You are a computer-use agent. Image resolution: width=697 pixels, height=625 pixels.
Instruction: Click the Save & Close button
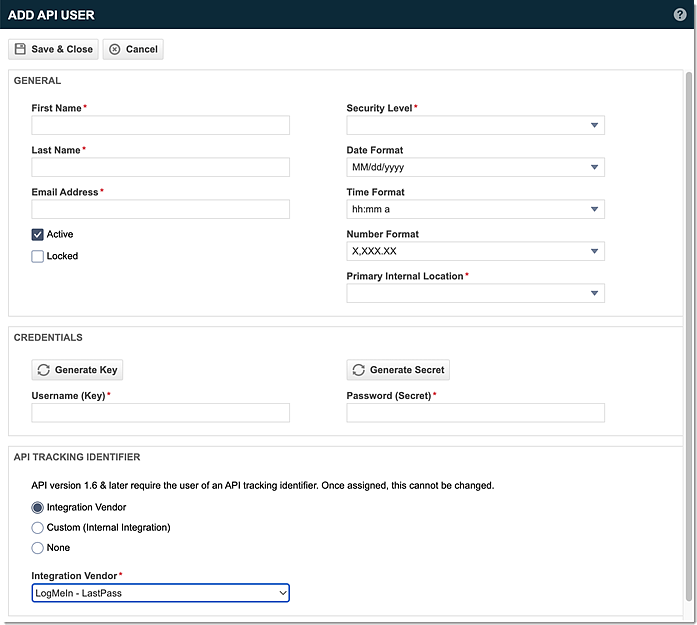pyautogui.click(x=54, y=49)
